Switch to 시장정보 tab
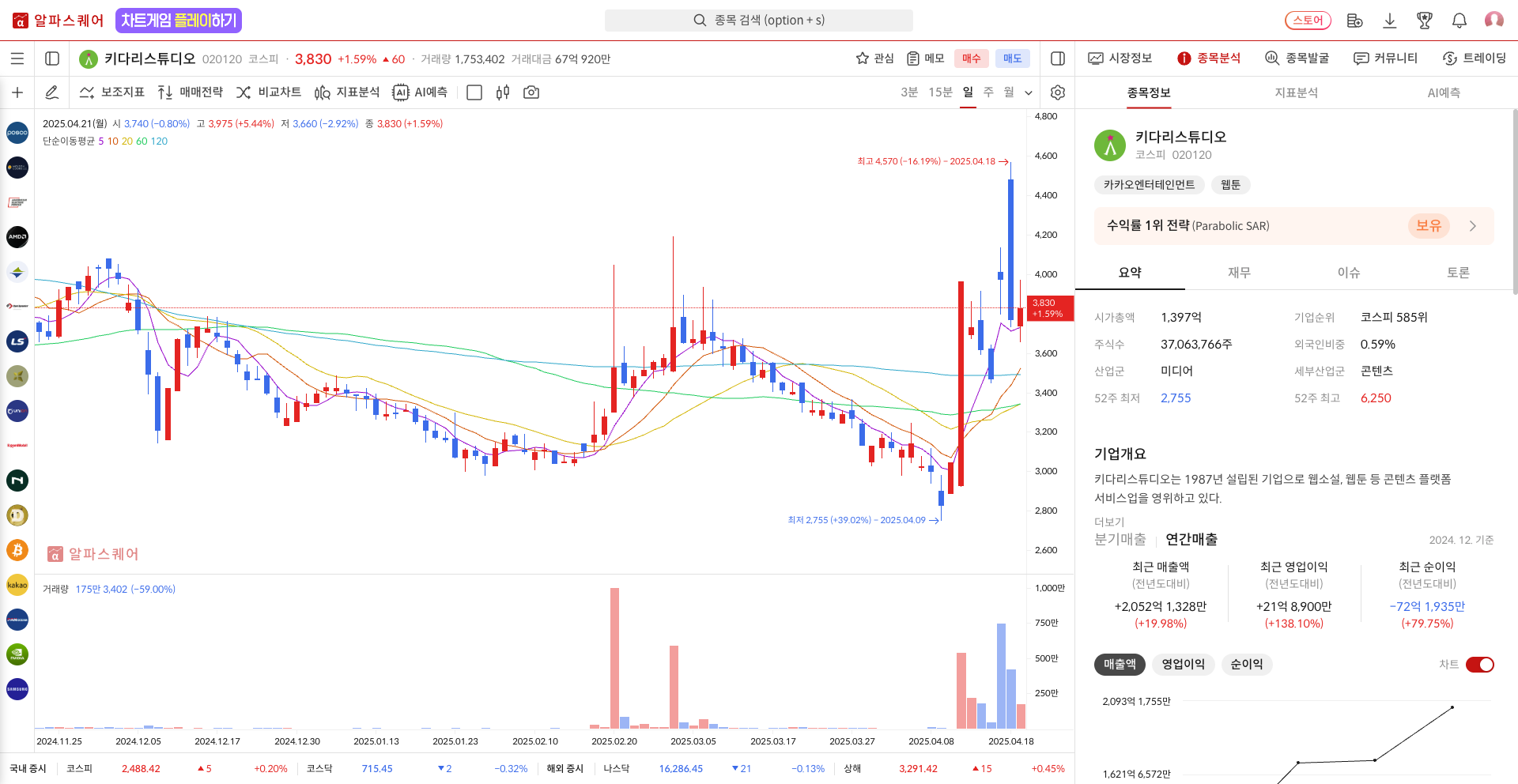Viewport: 1518px width, 784px height. [x=1120, y=58]
